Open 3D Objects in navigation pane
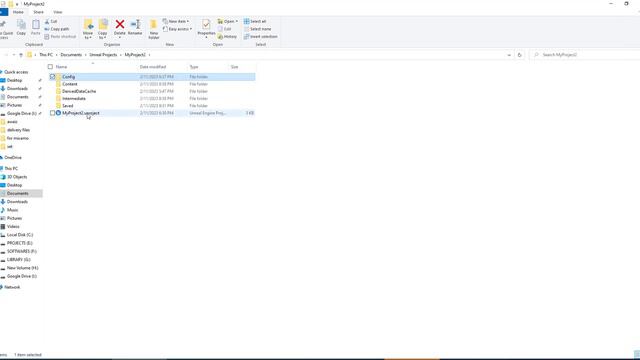 [x=17, y=177]
